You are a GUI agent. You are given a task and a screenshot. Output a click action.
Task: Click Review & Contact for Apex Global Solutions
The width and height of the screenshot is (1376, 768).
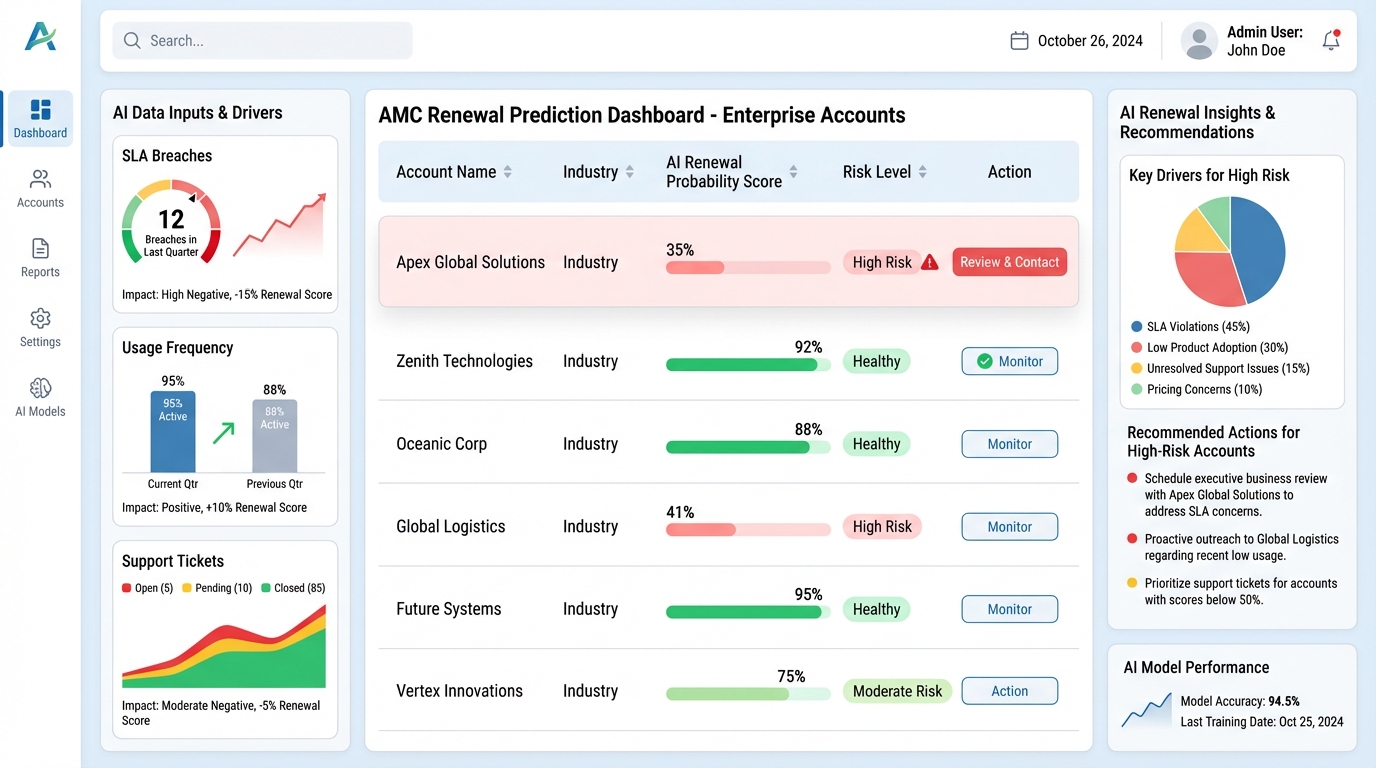1009,261
